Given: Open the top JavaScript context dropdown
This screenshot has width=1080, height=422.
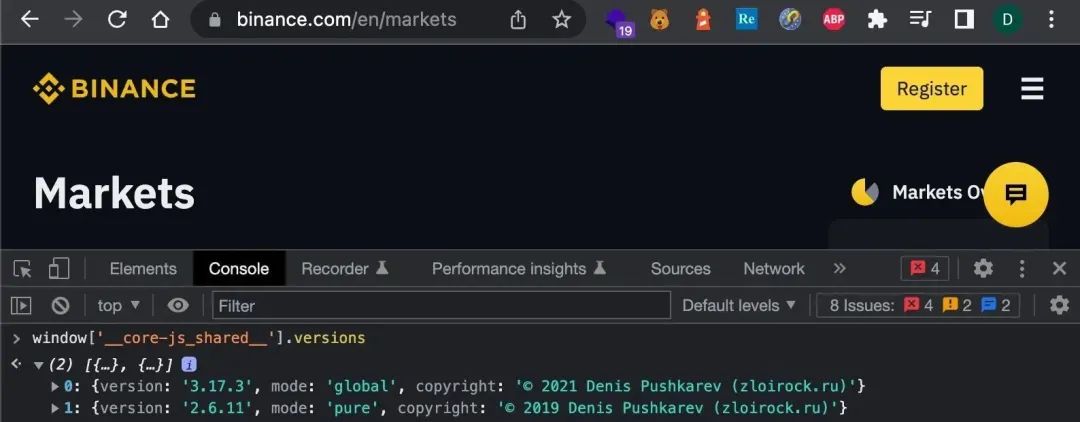Looking at the screenshot, I should [x=118, y=305].
